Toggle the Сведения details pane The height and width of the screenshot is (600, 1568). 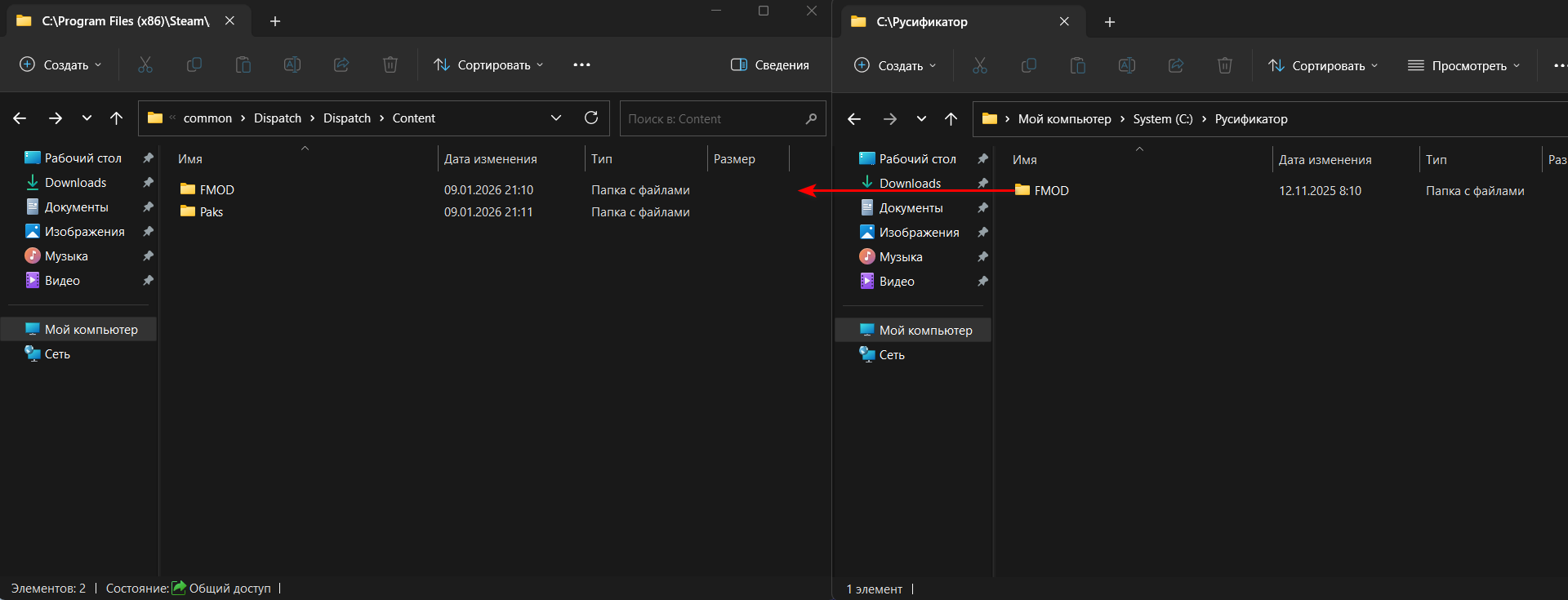point(769,64)
